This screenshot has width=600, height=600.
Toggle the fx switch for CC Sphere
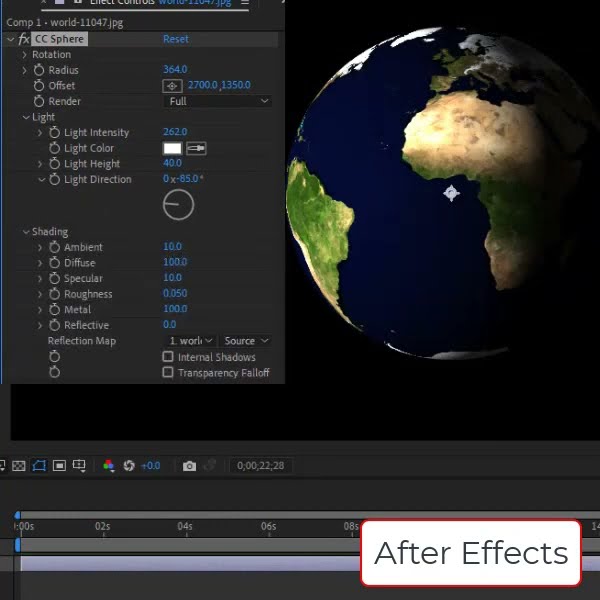pyautogui.click(x=24, y=39)
